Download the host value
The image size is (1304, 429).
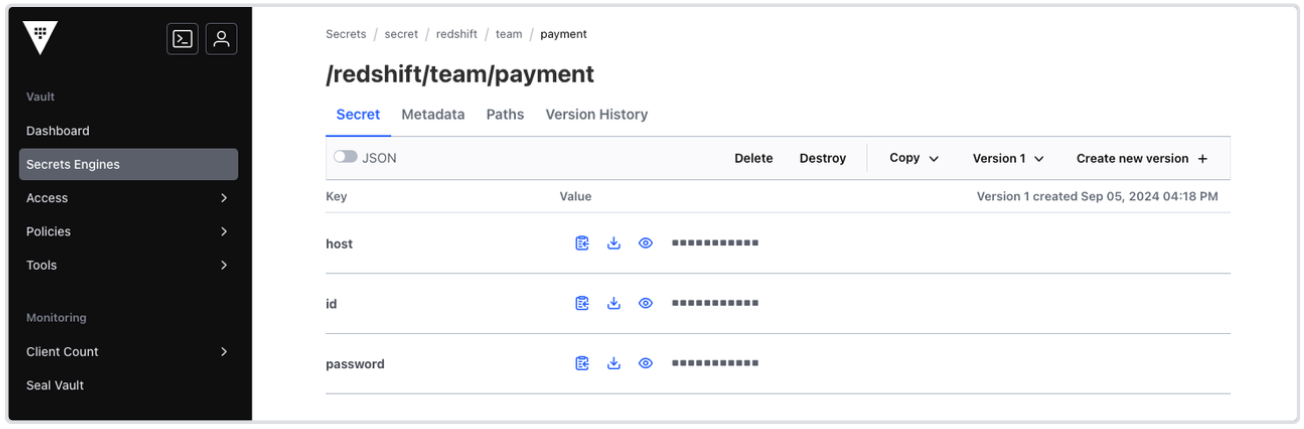click(614, 243)
